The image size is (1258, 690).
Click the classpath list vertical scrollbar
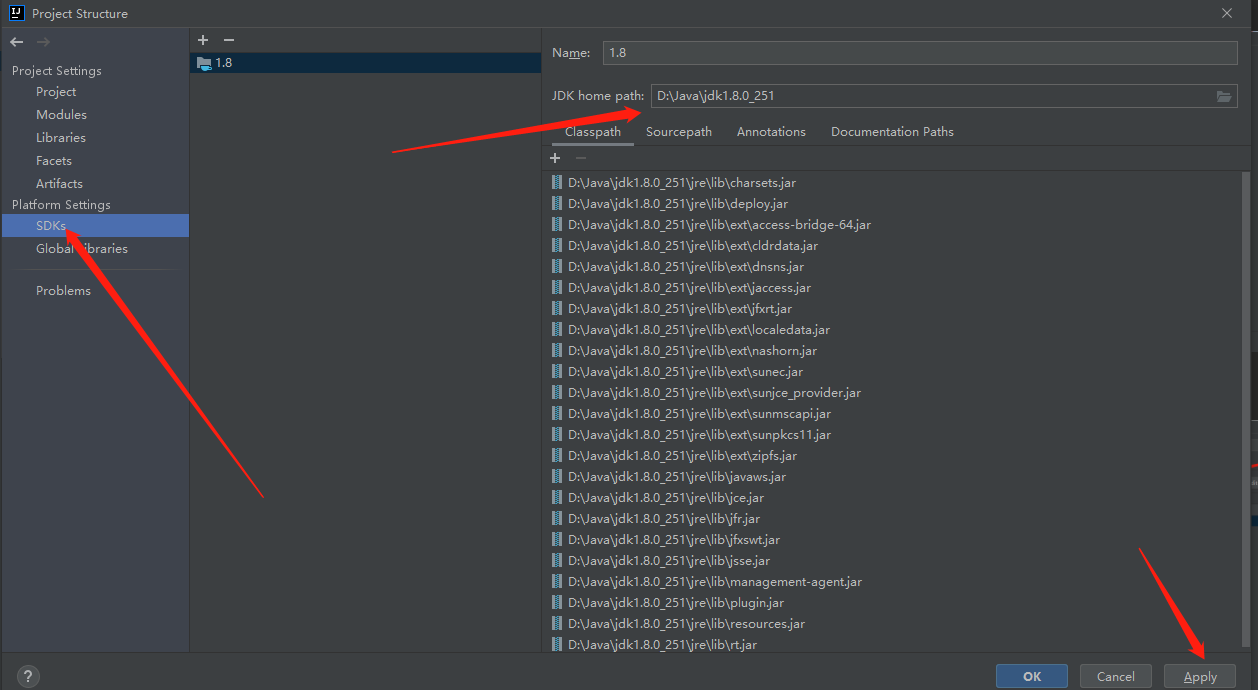click(1245, 408)
